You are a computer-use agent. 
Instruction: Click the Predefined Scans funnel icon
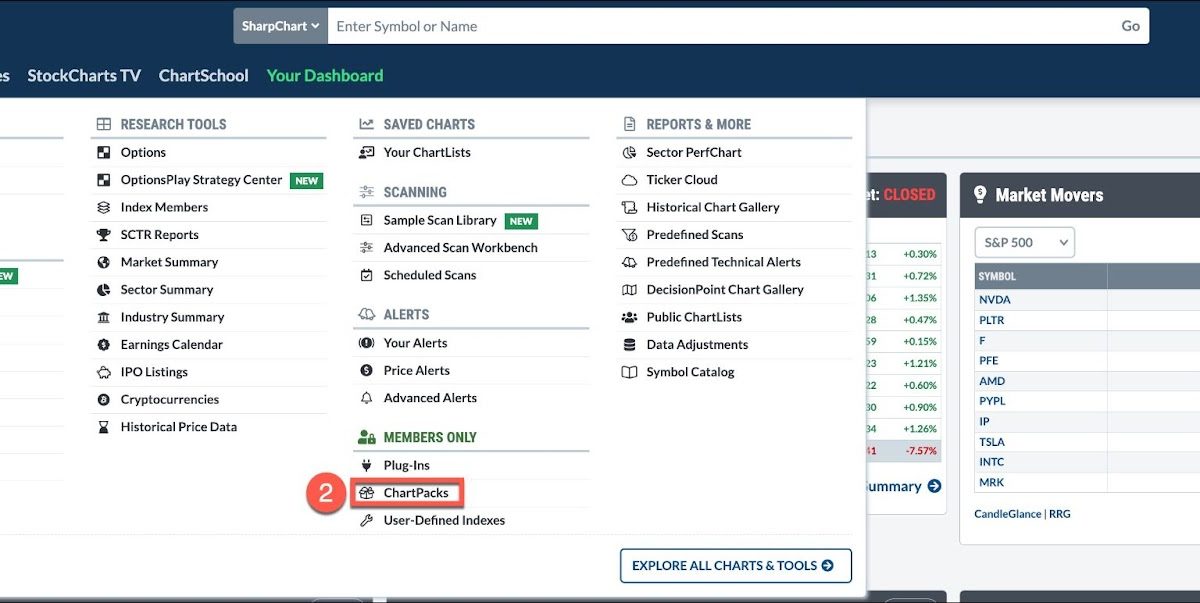629,235
